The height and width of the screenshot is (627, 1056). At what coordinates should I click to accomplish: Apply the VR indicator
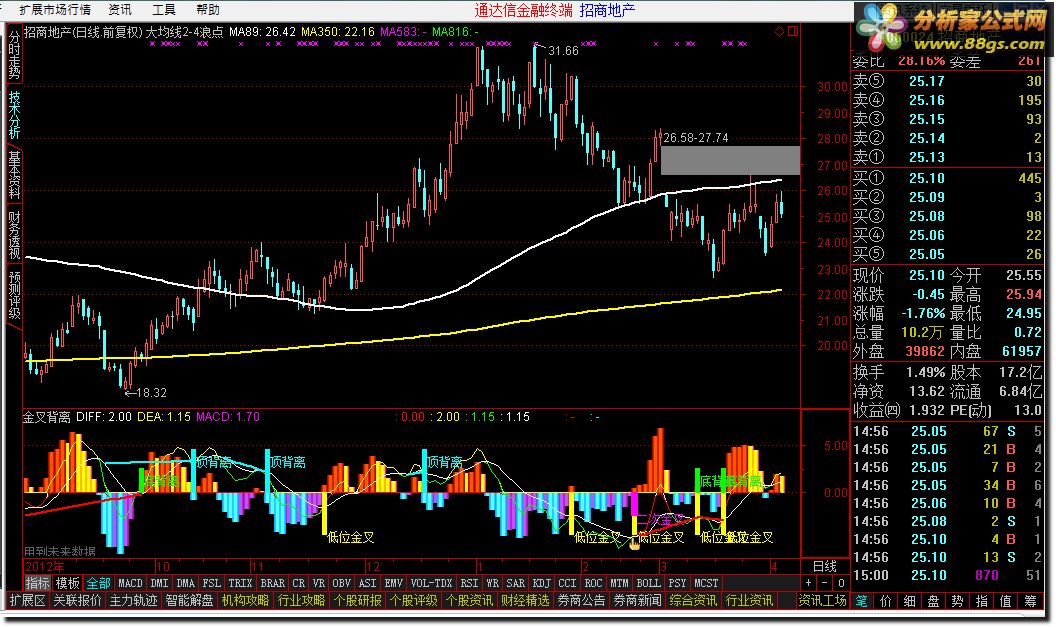click(319, 583)
